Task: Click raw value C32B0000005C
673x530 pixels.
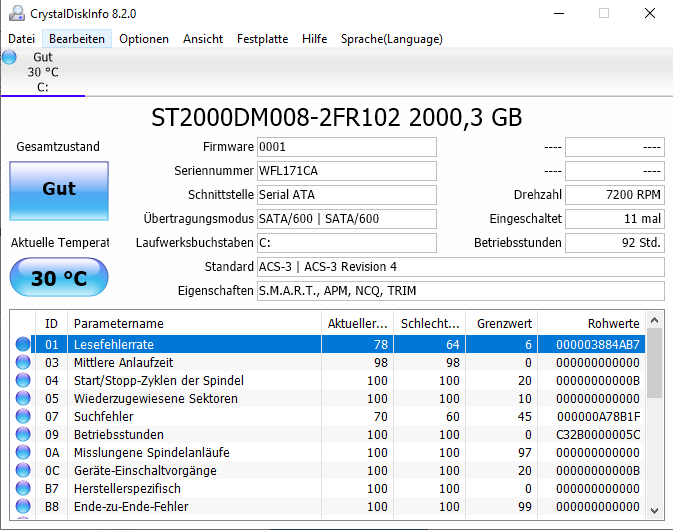Action: click(598, 435)
